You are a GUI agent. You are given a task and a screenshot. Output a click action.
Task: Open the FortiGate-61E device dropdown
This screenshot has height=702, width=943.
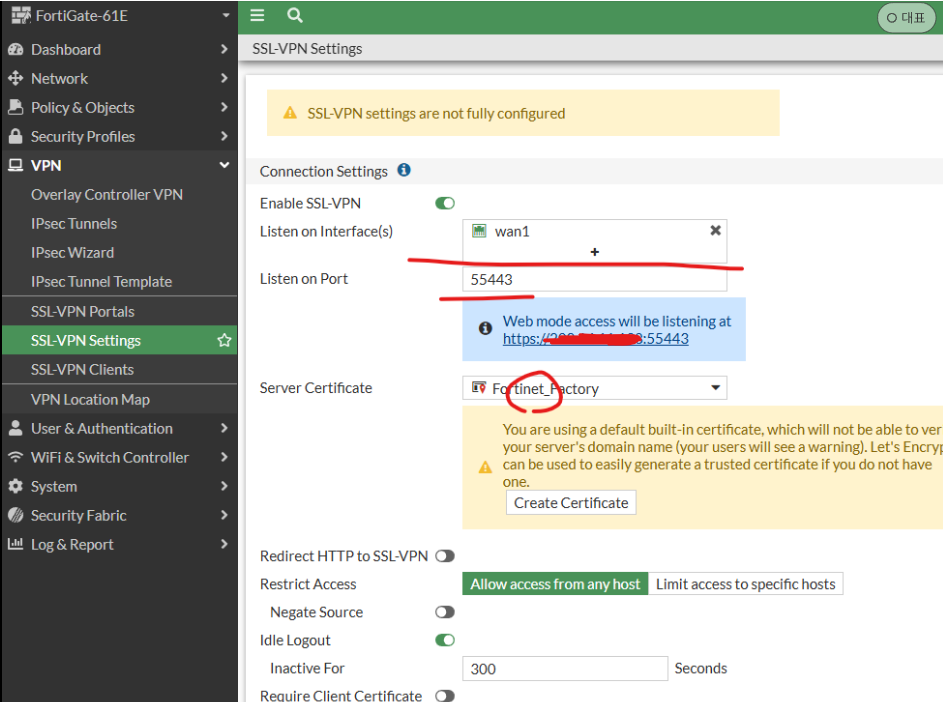[226, 15]
